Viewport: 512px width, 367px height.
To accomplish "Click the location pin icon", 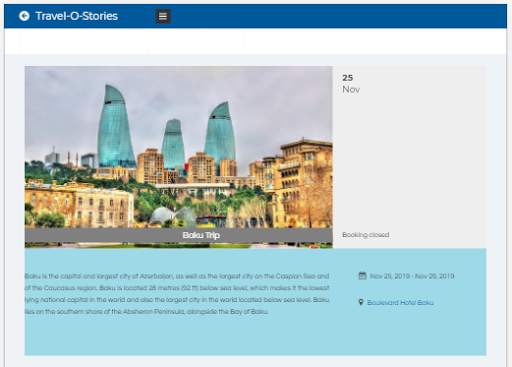I will pyautogui.click(x=361, y=302).
